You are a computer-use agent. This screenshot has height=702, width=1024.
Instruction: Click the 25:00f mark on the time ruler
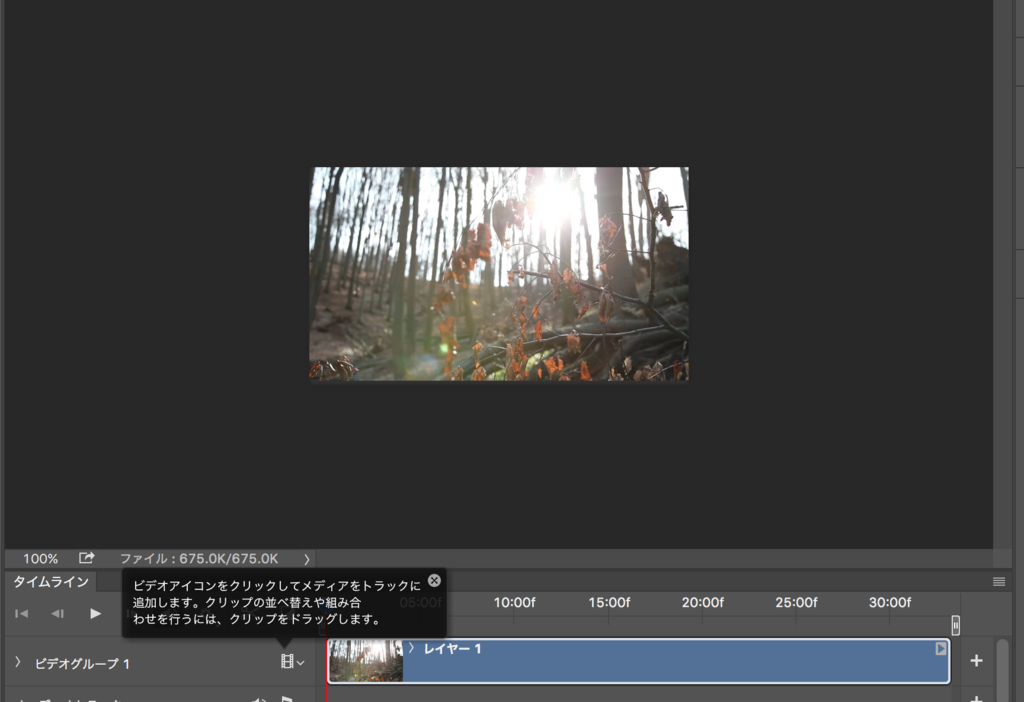click(x=795, y=603)
